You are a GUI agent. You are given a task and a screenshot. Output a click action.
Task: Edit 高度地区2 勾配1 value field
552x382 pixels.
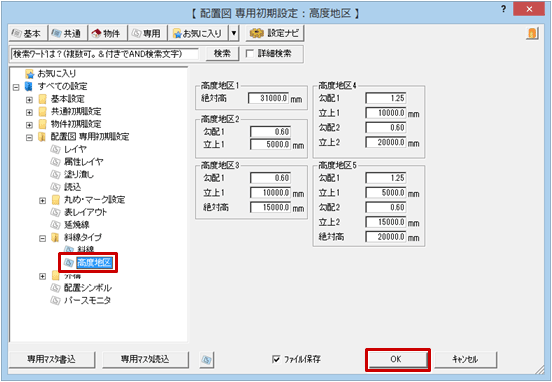270,132
